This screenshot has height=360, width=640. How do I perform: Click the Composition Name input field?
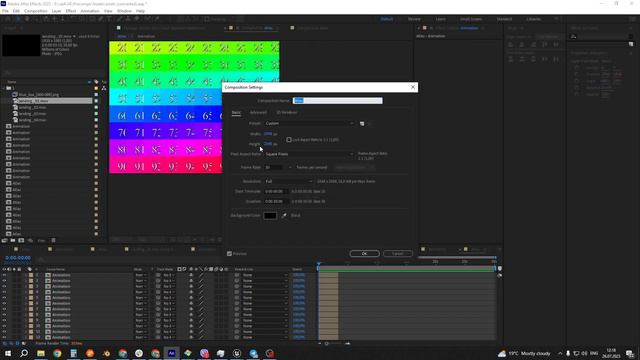pyautogui.click(x=338, y=100)
